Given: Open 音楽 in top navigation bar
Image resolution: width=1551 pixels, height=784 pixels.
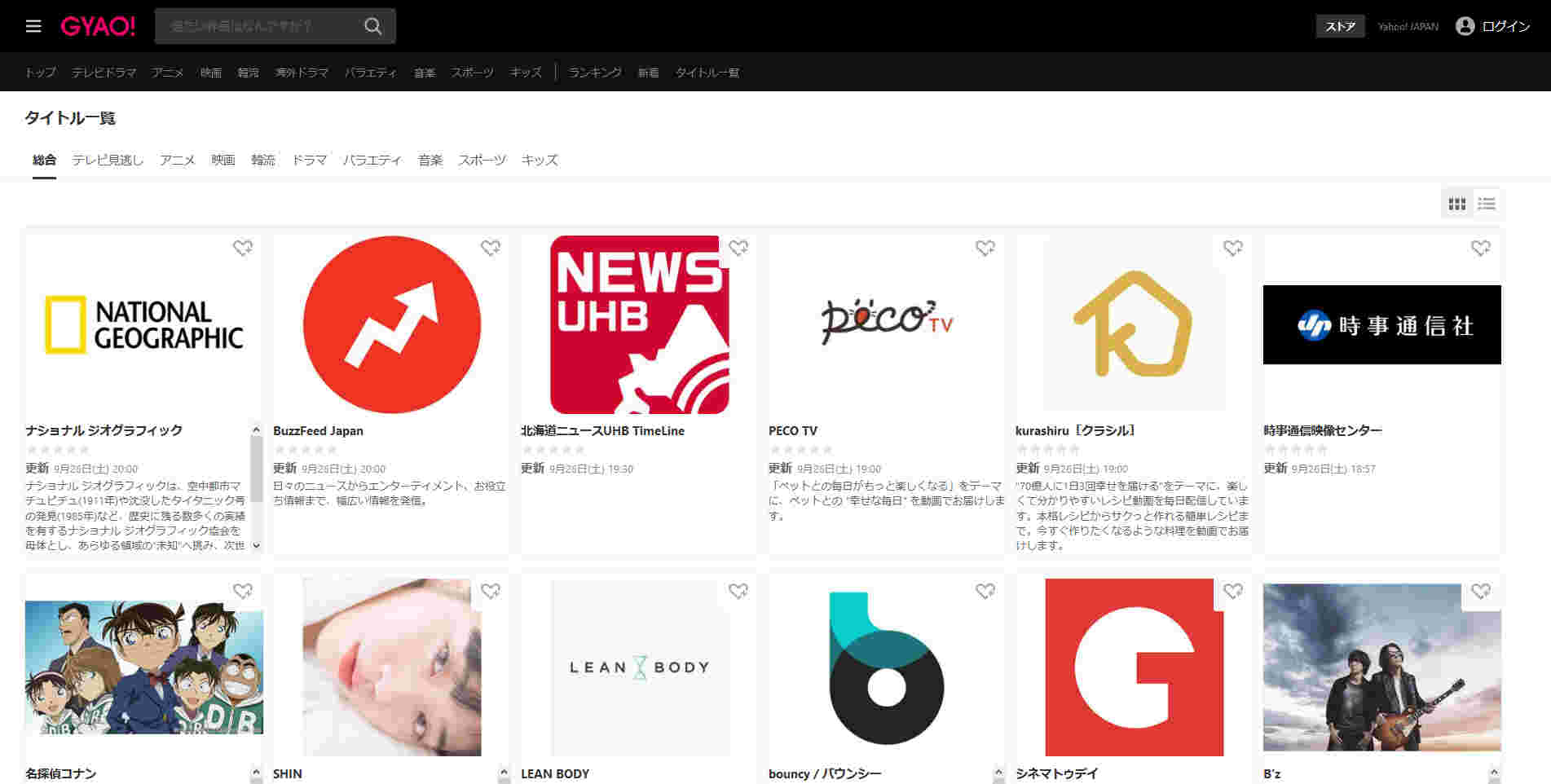Looking at the screenshot, I should point(425,73).
